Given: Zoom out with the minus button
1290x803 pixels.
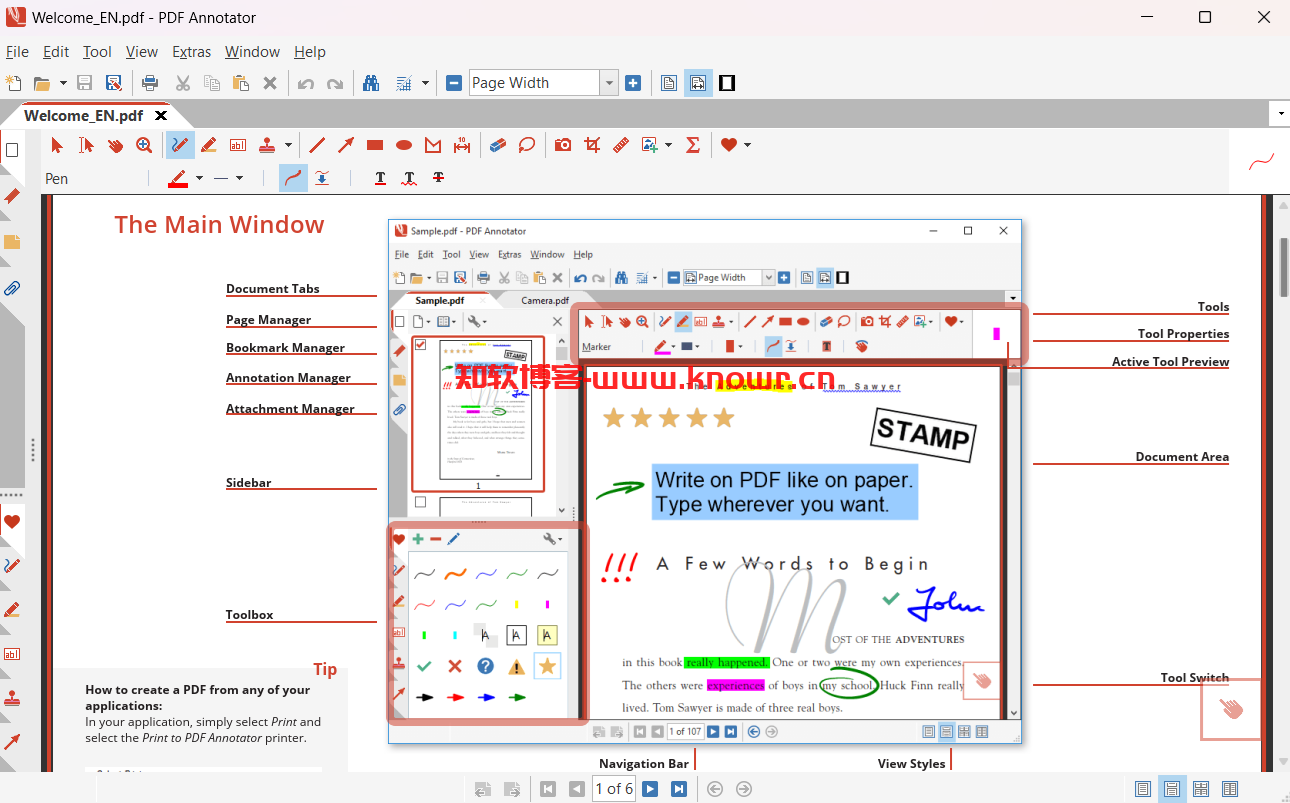Looking at the screenshot, I should click(454, 83).
